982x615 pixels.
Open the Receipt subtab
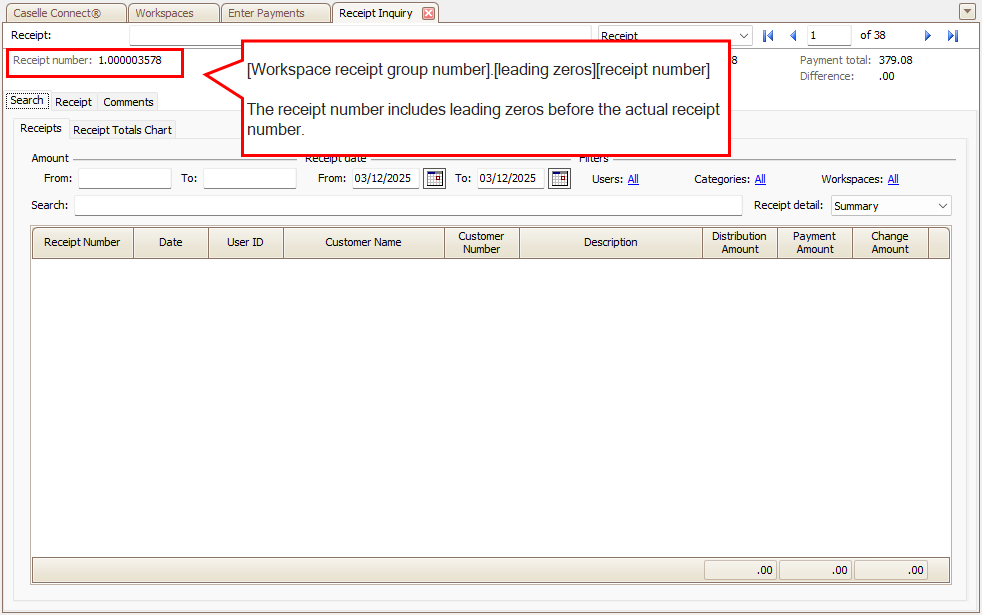(x=73, y=101)
